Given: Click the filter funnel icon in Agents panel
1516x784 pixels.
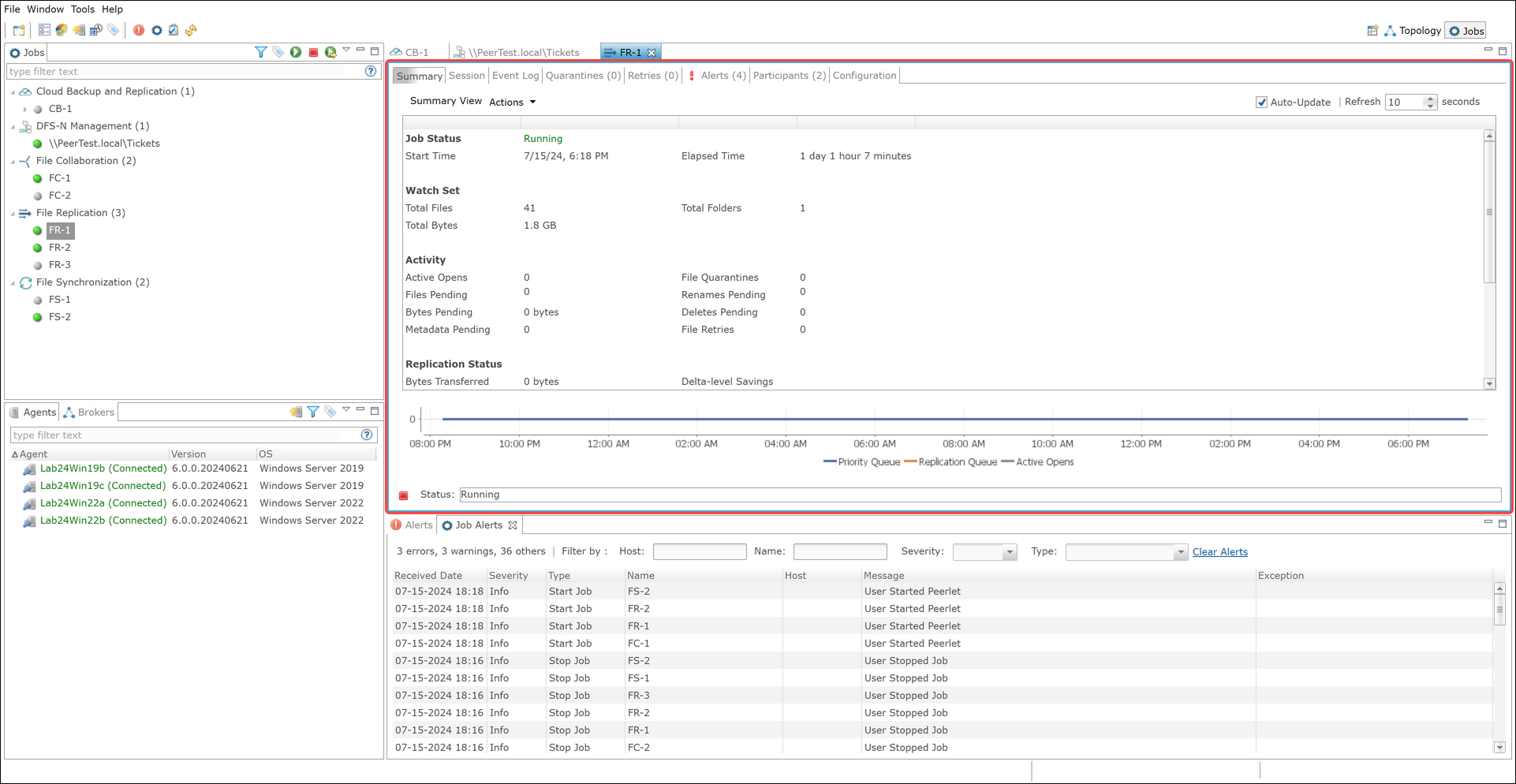Looking at the screenshot, I should 313,412.
